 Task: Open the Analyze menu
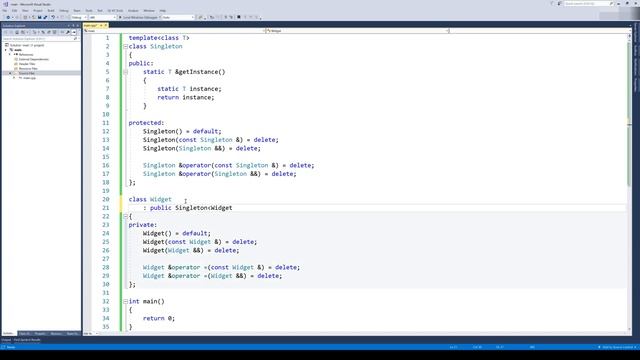(x=133, y=11)
